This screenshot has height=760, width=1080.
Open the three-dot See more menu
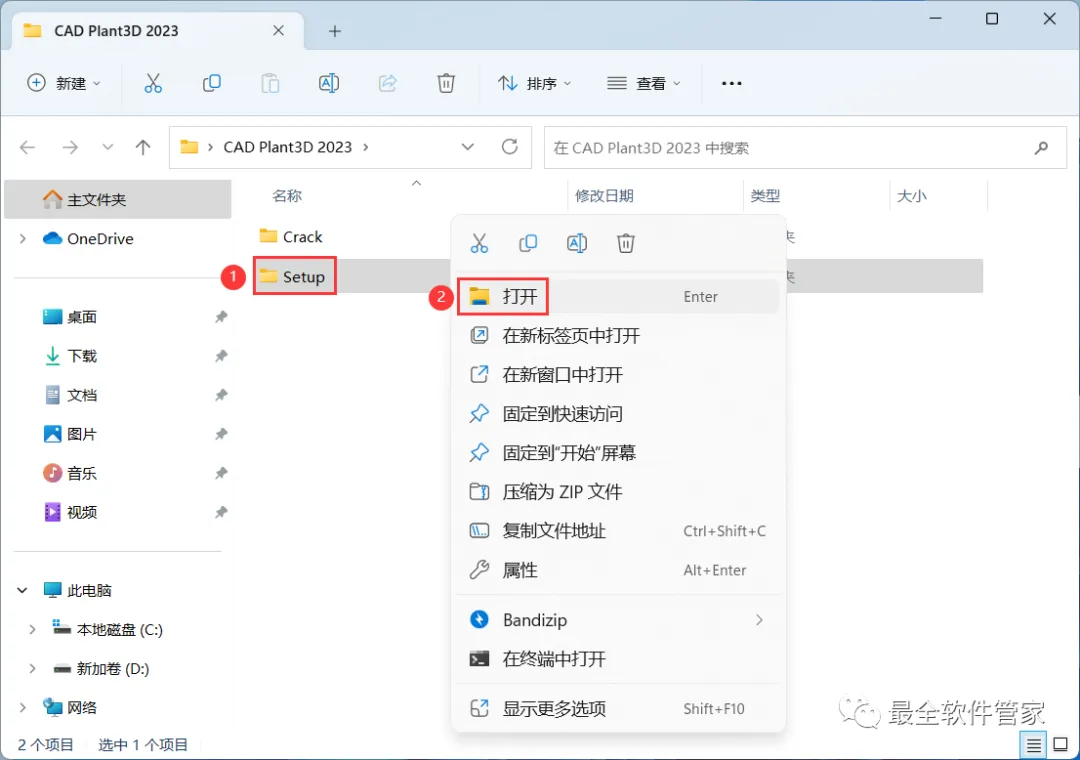click(x=731, y=83)
